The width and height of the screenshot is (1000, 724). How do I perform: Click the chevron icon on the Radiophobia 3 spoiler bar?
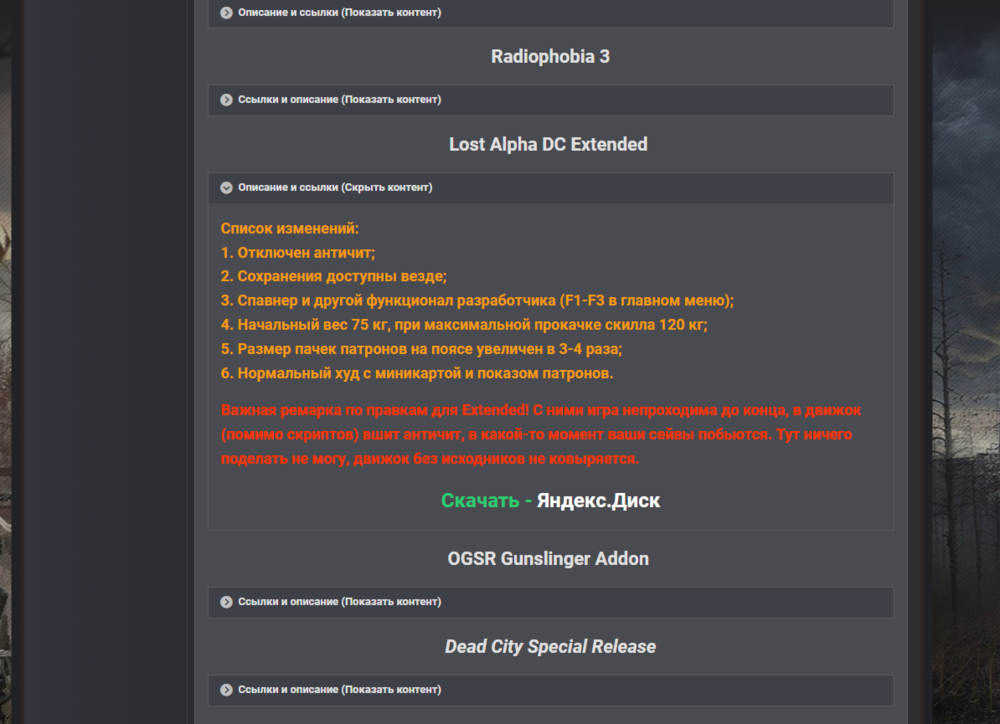224,100
